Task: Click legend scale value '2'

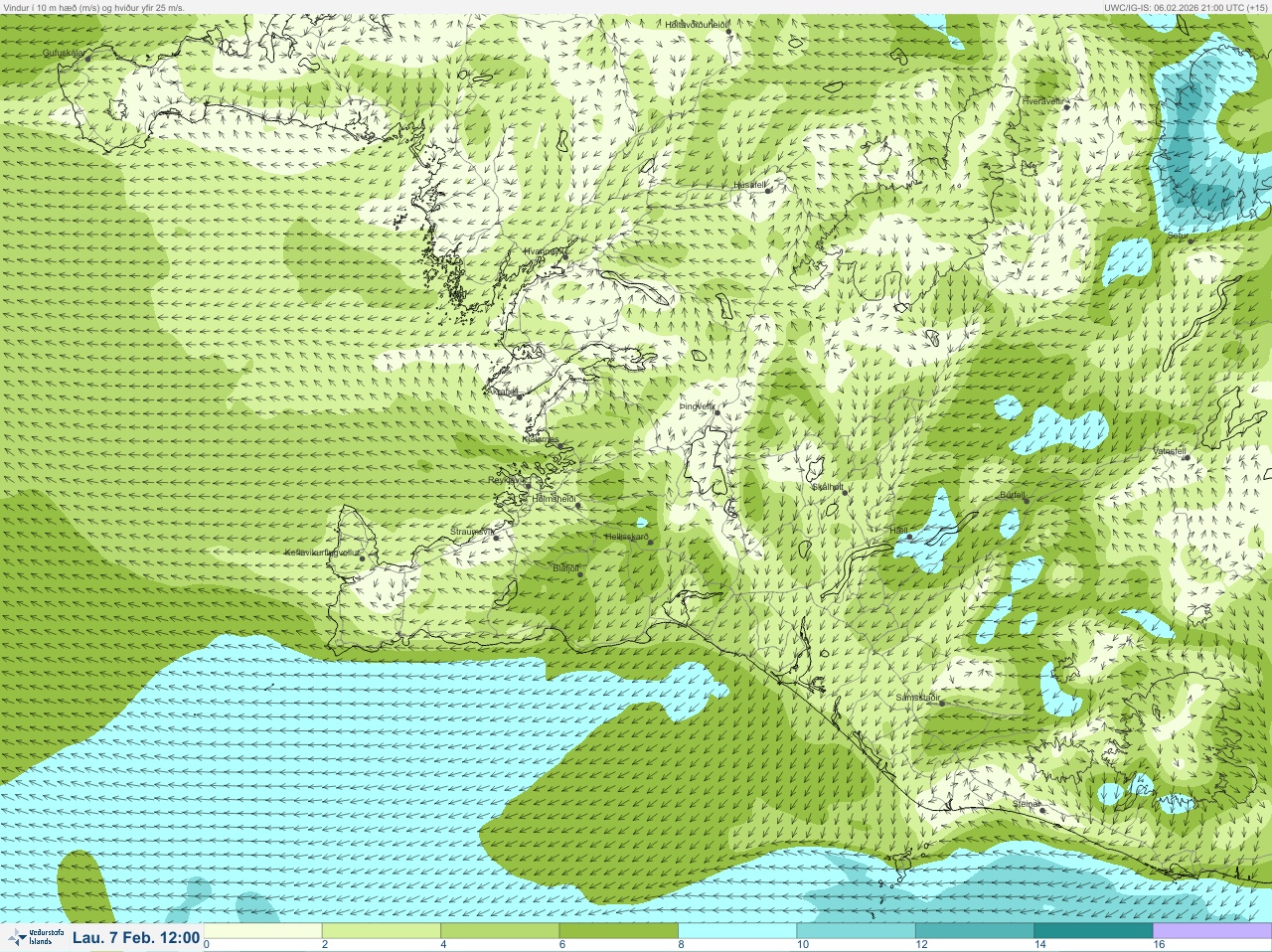Action: pos(325,945)
